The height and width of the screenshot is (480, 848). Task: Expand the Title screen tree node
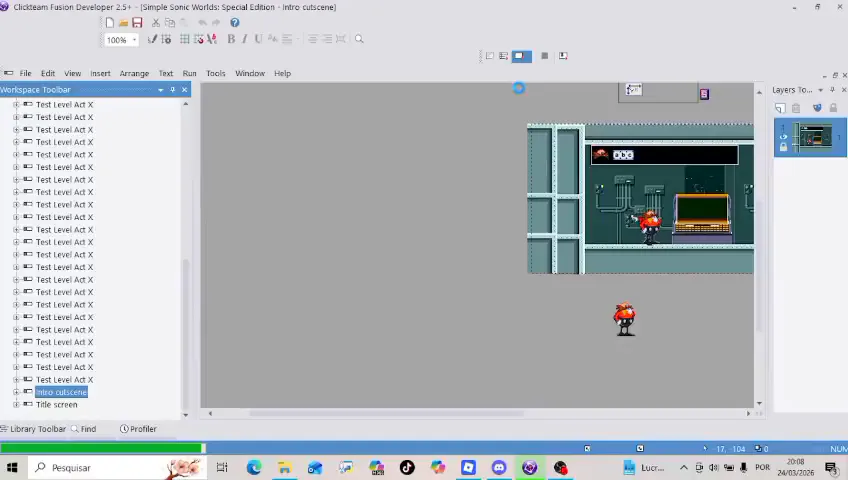16,404
